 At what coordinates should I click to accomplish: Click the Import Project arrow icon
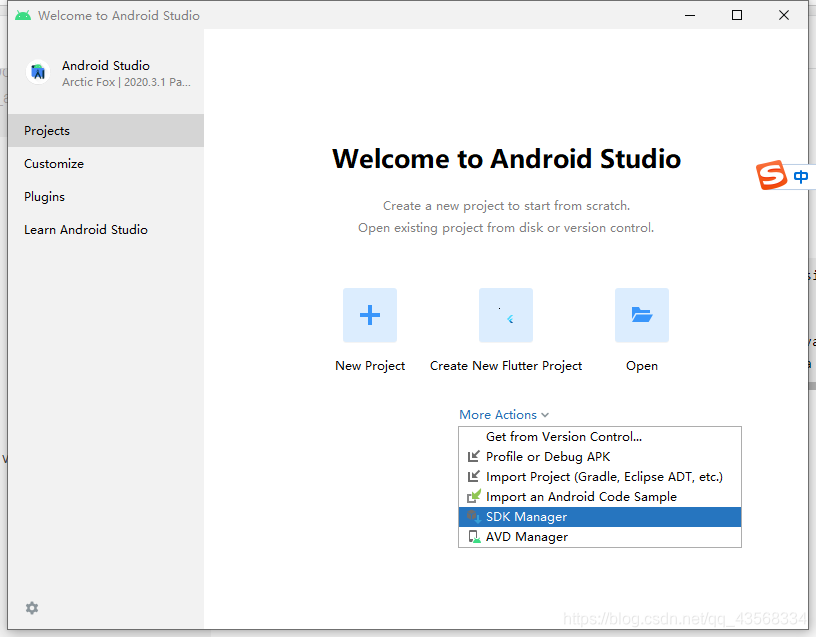click(x=474, y=477)
